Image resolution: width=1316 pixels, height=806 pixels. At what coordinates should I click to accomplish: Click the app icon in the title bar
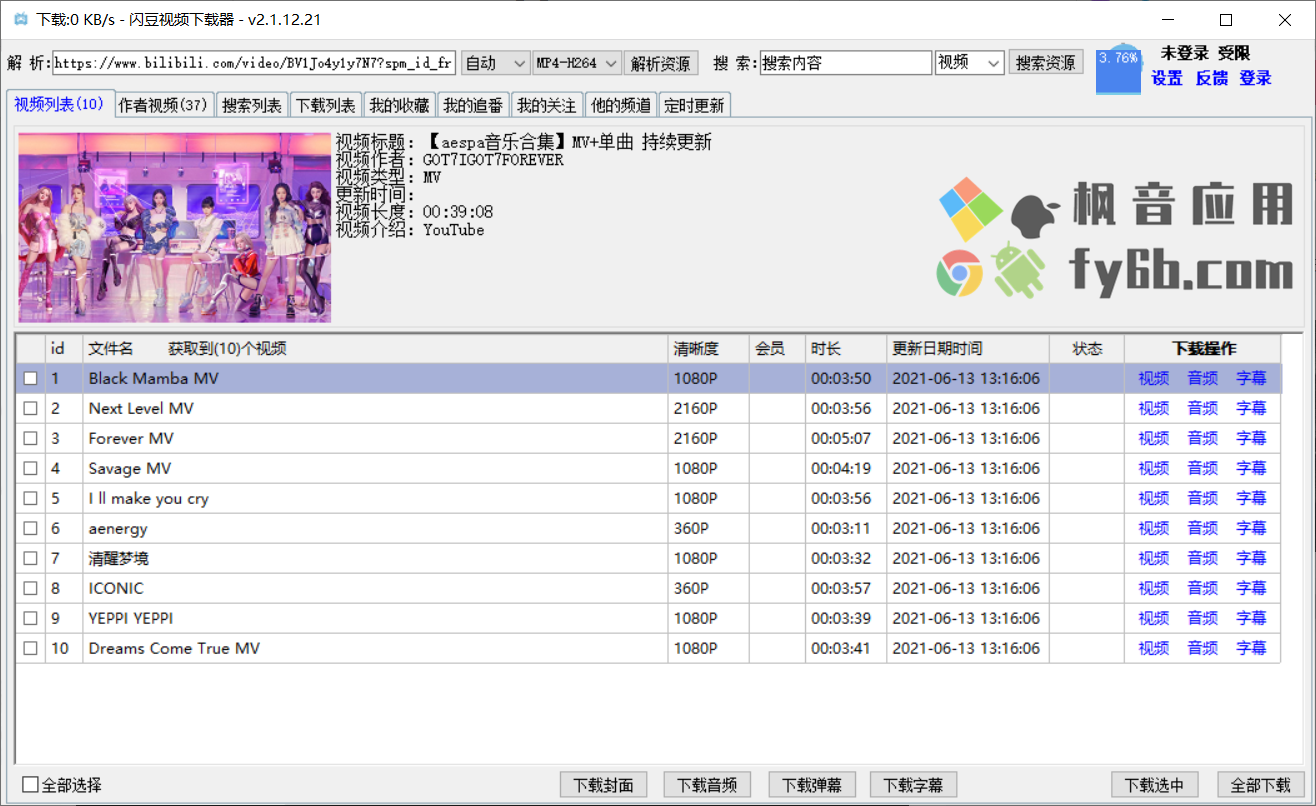pyautogui.click(x=20, y=20)
